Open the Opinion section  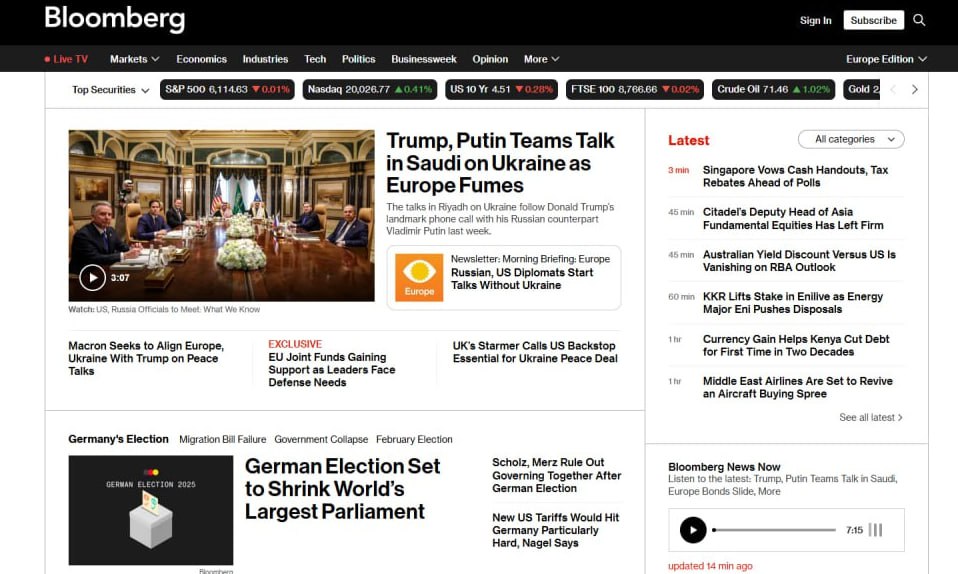(490, 59)
